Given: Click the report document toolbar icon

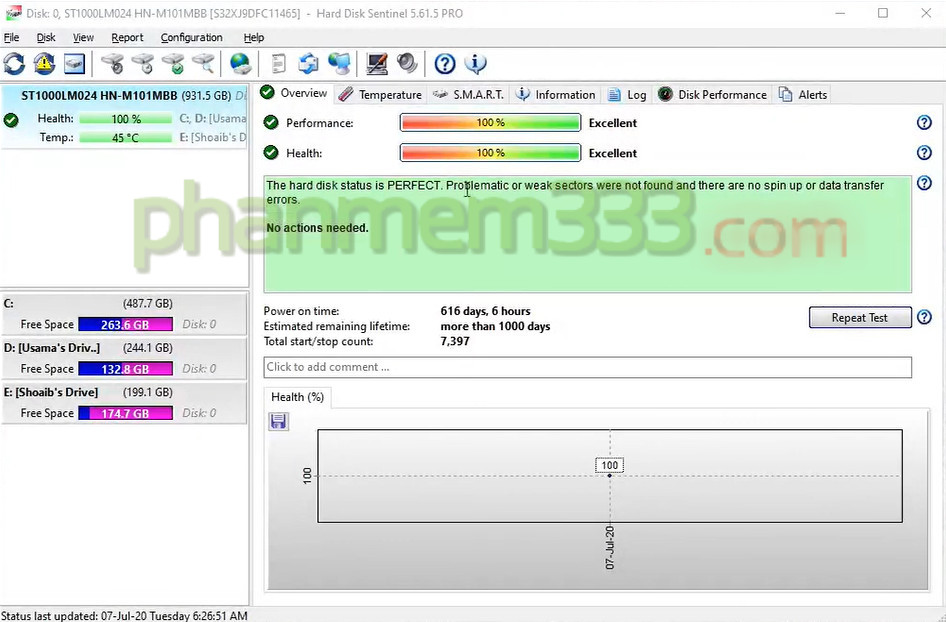Looking at the screenshot, I should [x=278, y=64].
